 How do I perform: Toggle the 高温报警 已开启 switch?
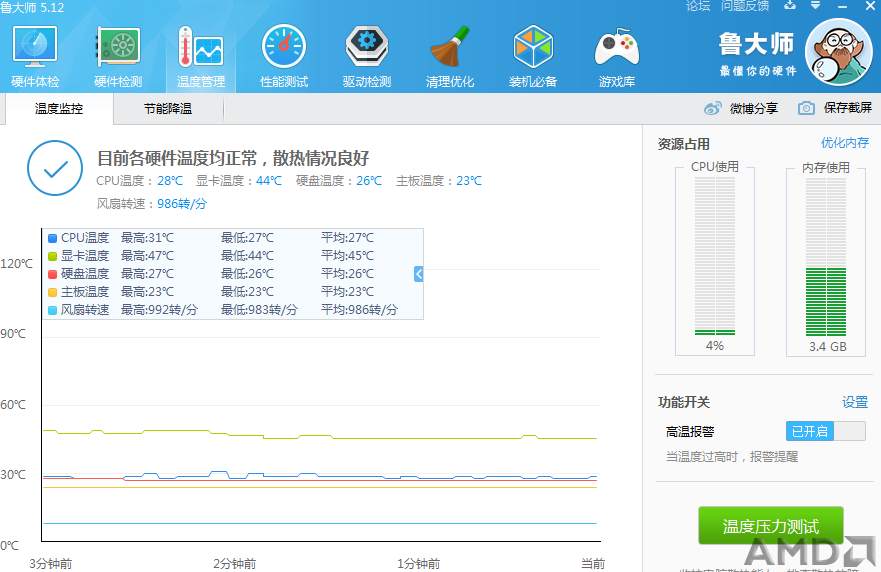coord(825,432)
